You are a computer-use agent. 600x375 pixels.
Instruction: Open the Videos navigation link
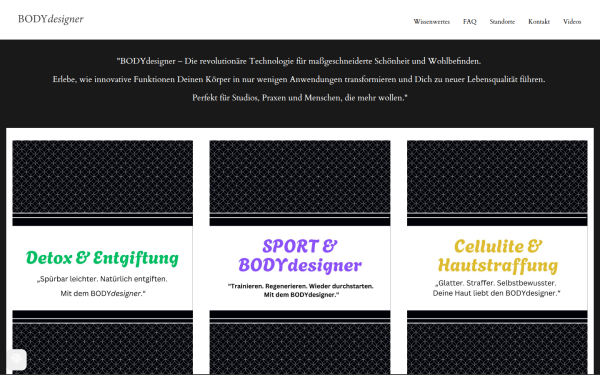(572, 22)
